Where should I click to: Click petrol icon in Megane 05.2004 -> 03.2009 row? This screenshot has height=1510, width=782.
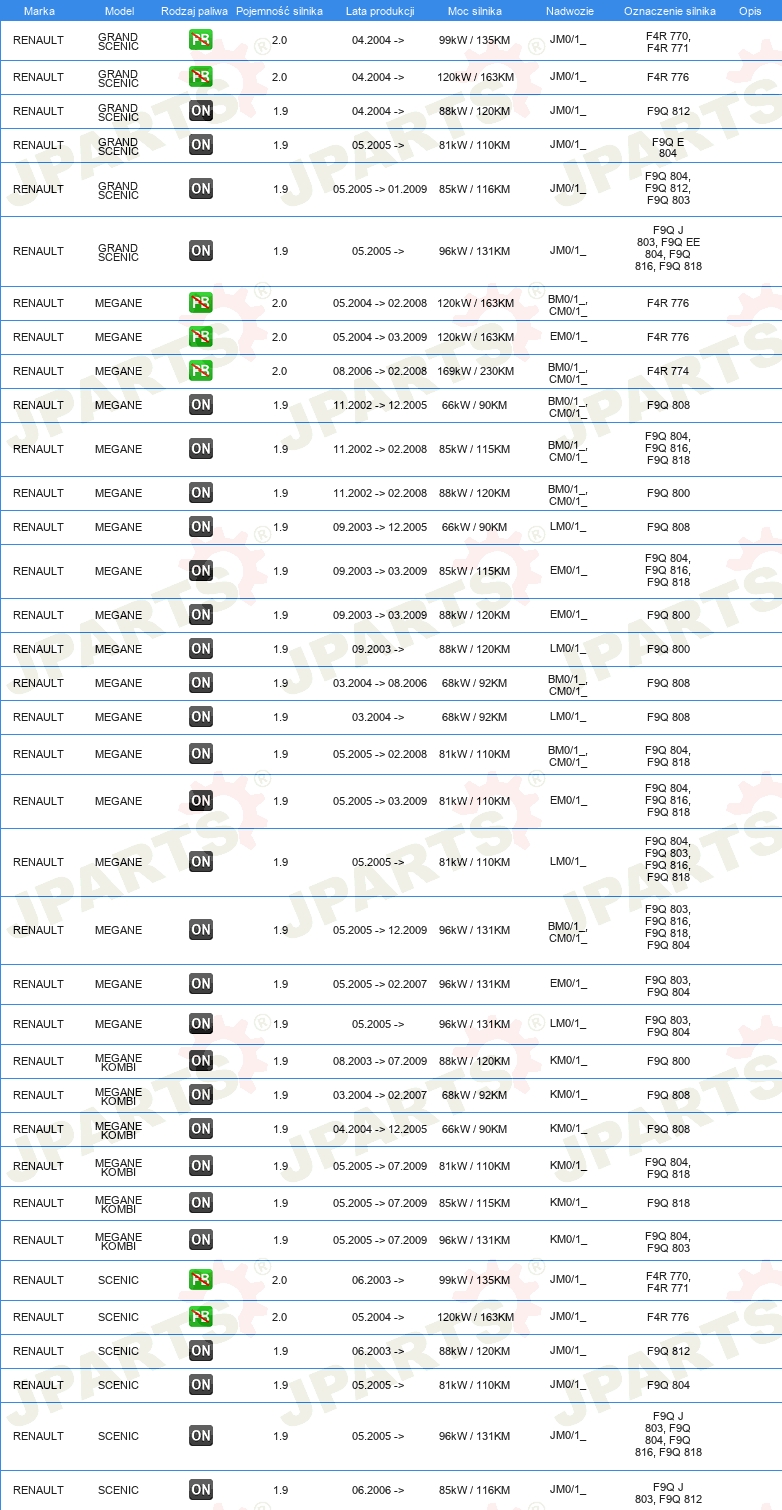point(201,337)
